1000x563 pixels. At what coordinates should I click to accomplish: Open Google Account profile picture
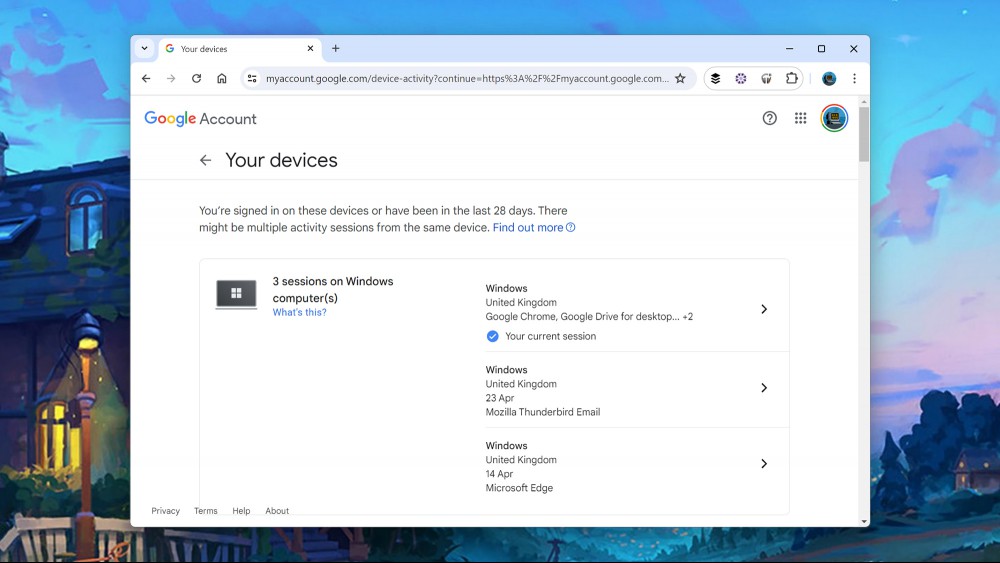(834, 118)
